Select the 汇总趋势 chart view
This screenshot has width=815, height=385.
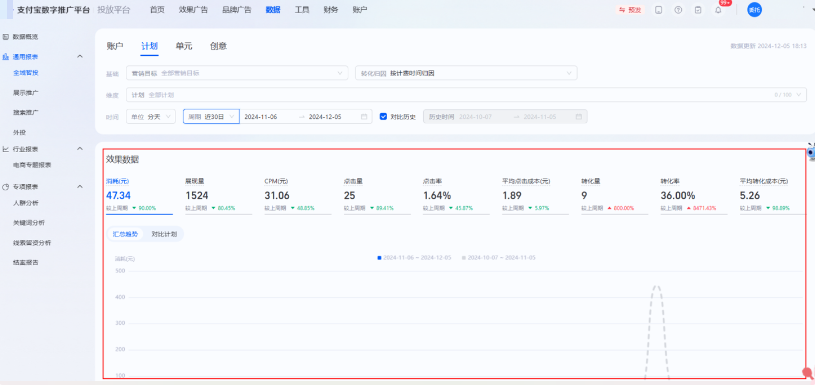point(125,234)
